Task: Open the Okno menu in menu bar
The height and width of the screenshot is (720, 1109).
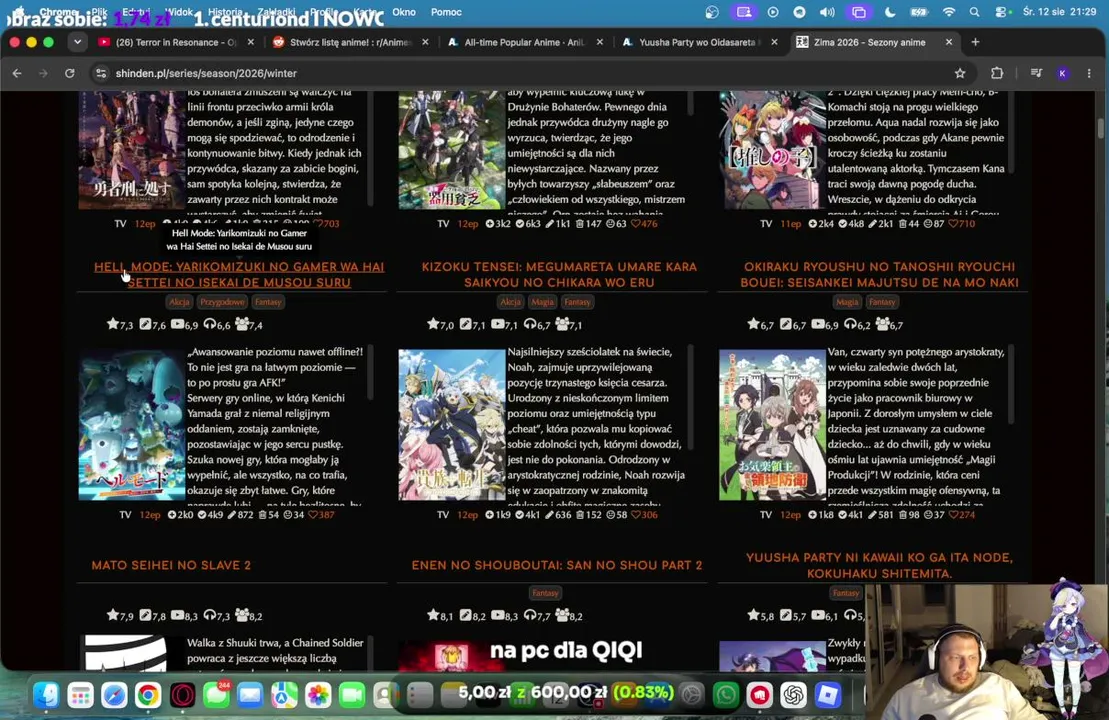Action: (x=404, y=12)
